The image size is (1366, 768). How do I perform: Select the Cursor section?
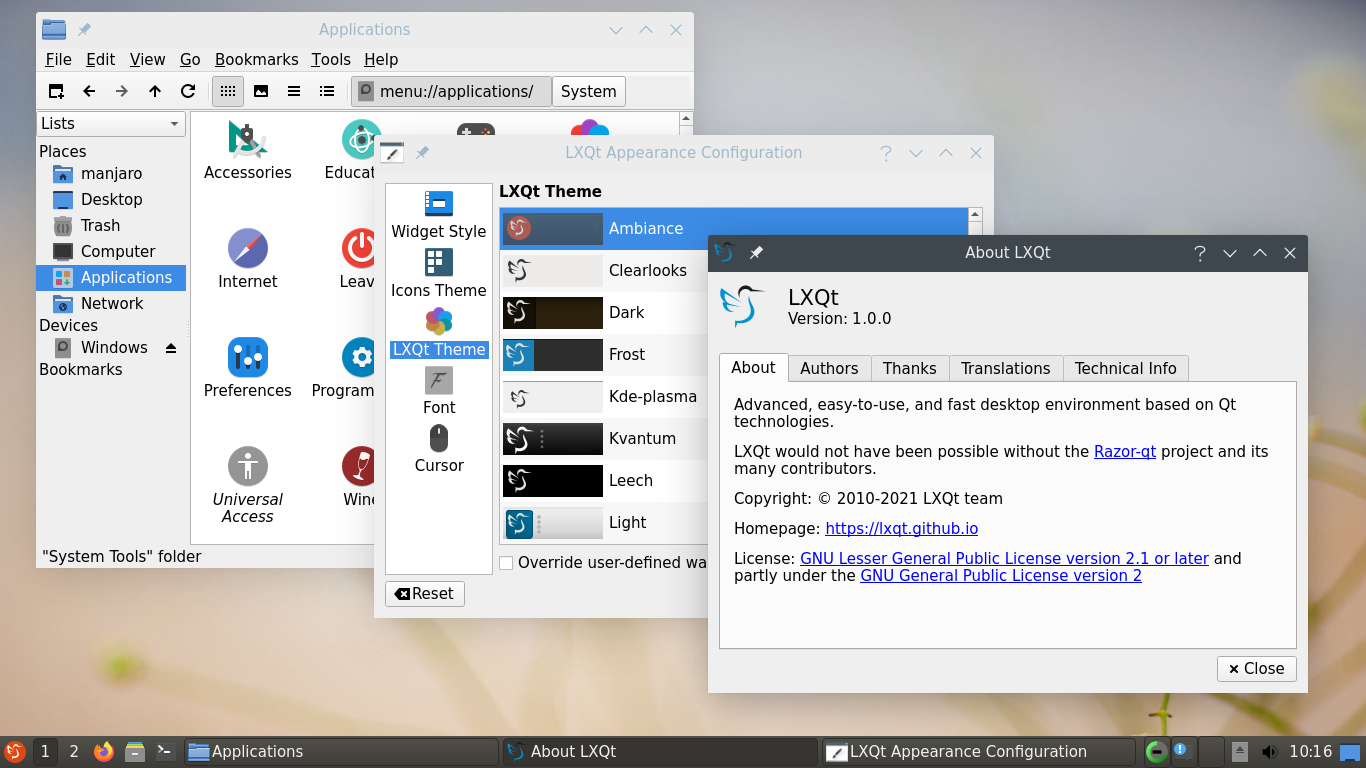(439, 449)
